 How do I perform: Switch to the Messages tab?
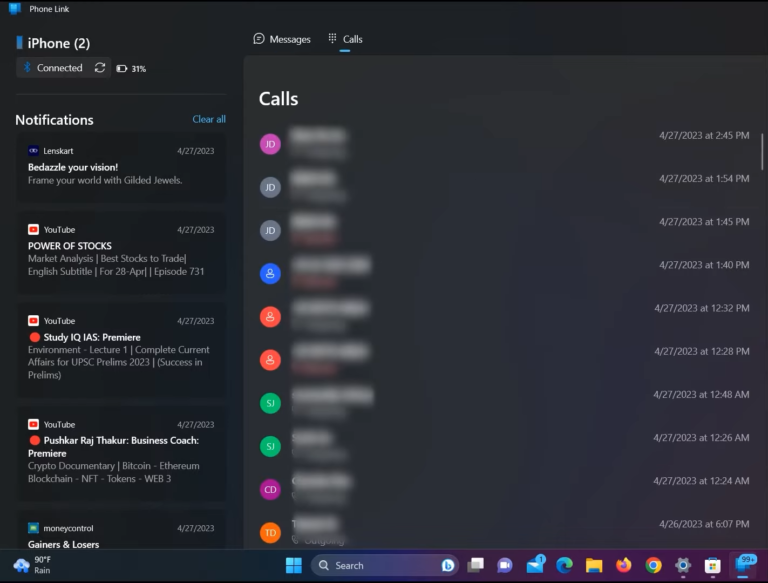pos(282,39)
